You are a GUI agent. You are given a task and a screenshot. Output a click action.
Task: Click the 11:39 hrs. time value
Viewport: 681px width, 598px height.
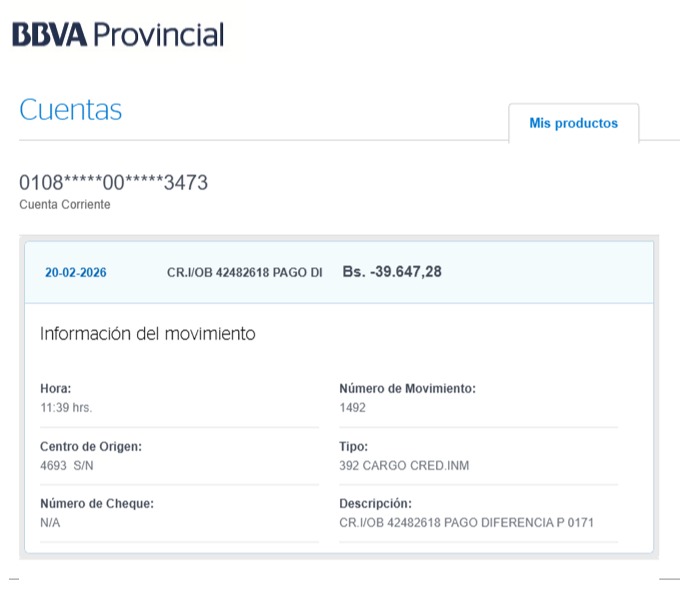[x=66, y=407]
